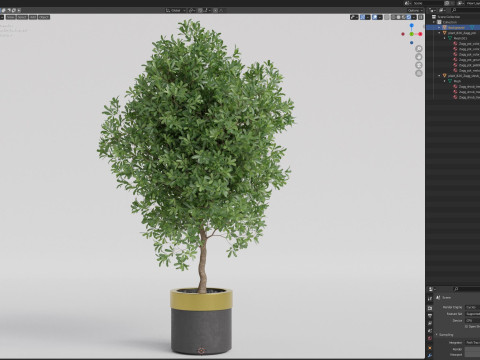Screen dimensions: 480x360
Task: Click the zoom view navigation button
Action: point(419,49)
